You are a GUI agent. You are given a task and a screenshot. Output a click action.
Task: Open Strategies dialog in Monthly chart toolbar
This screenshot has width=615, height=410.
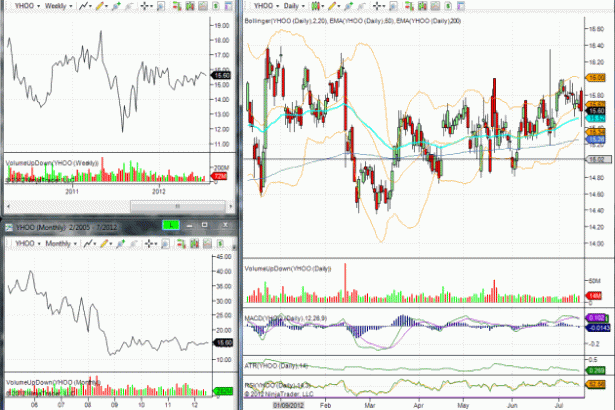click(220, 244)
